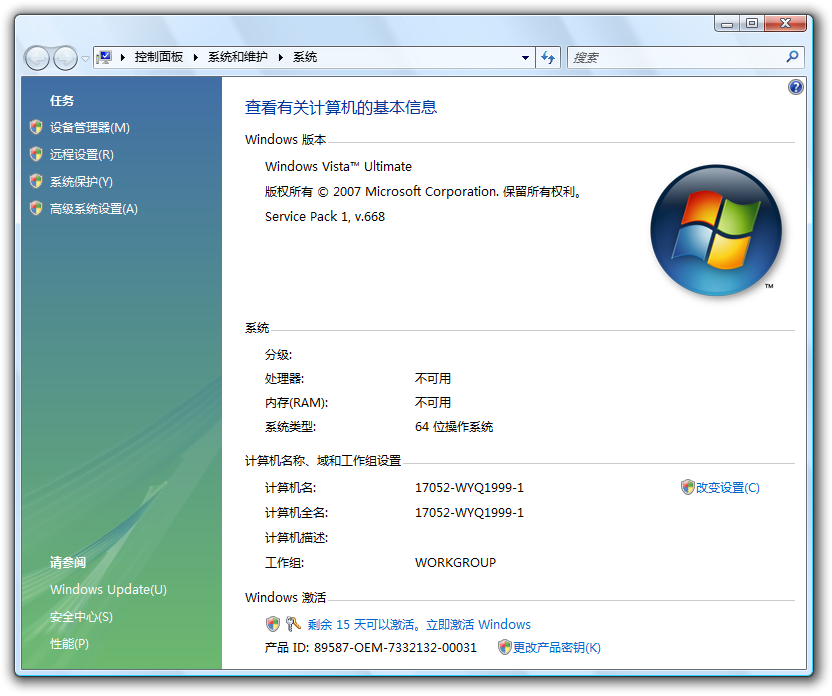Select the 控制面板 breadcrumb

159,57
